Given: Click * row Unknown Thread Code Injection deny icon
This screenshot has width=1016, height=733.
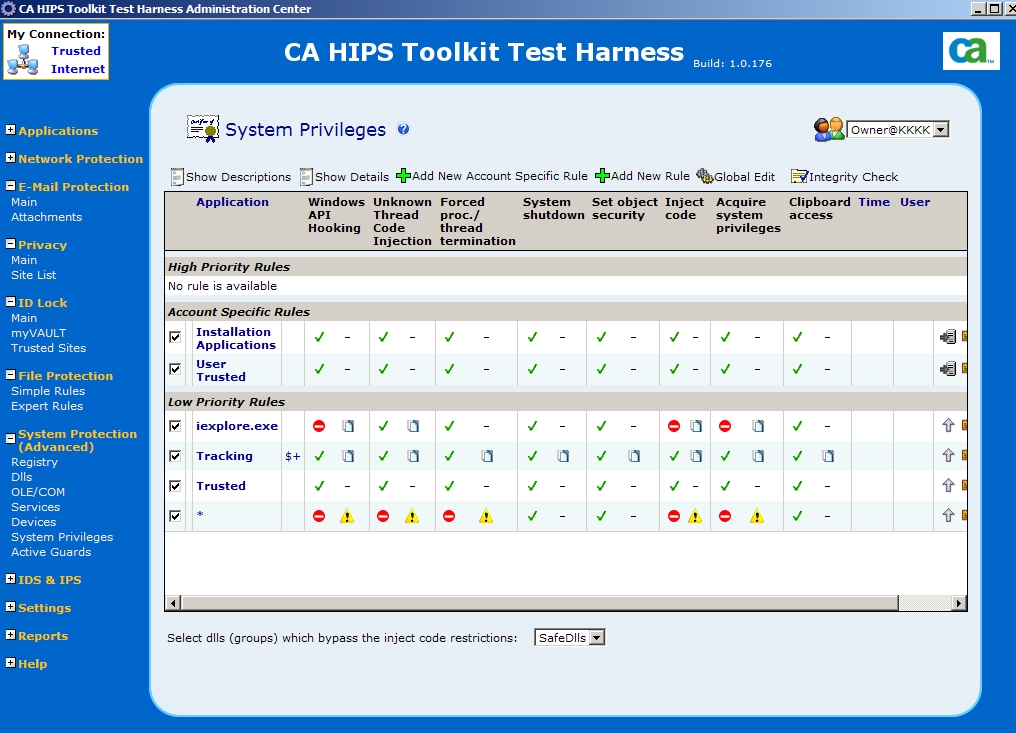Looking at the screenshot, I should 383,516.
